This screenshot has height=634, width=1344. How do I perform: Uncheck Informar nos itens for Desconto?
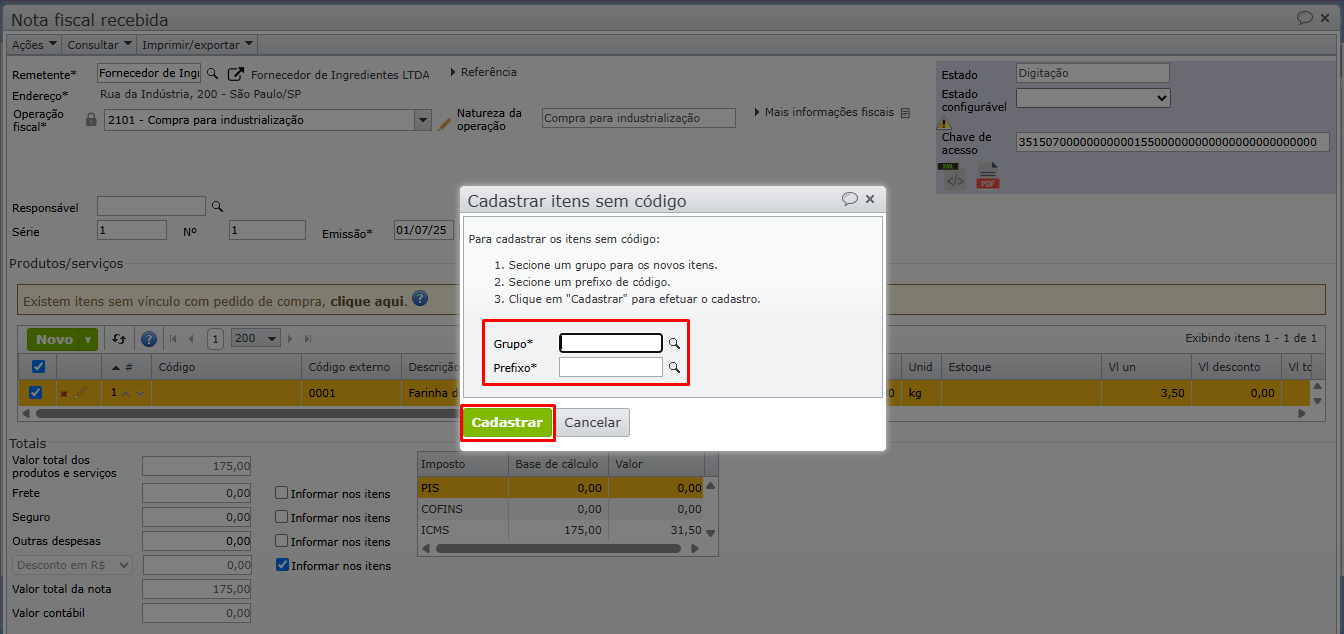282,565
